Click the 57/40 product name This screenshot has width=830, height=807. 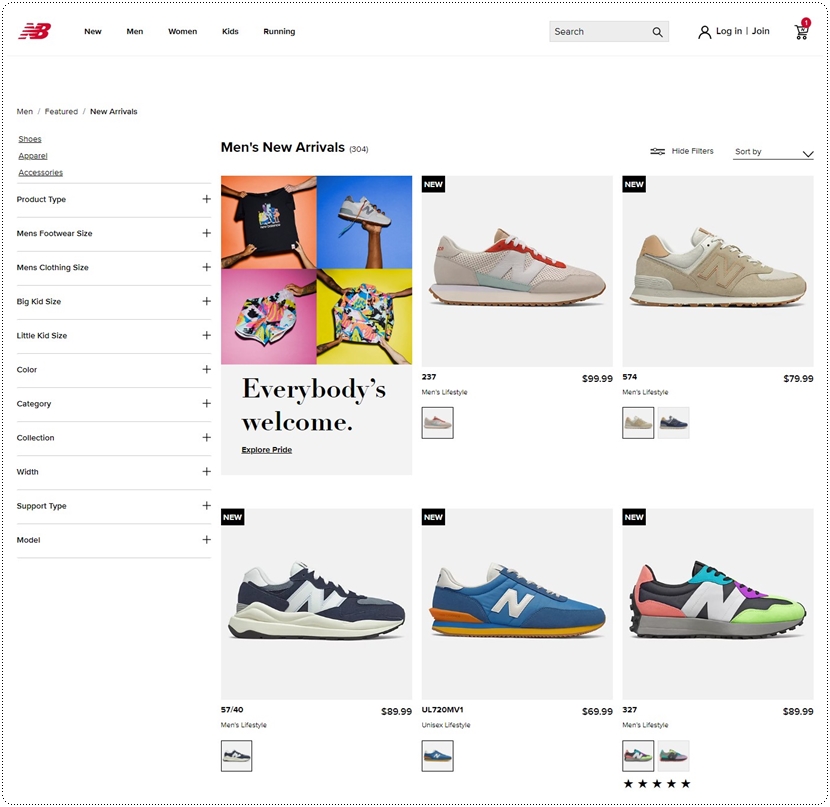click(x=232, y=710)
